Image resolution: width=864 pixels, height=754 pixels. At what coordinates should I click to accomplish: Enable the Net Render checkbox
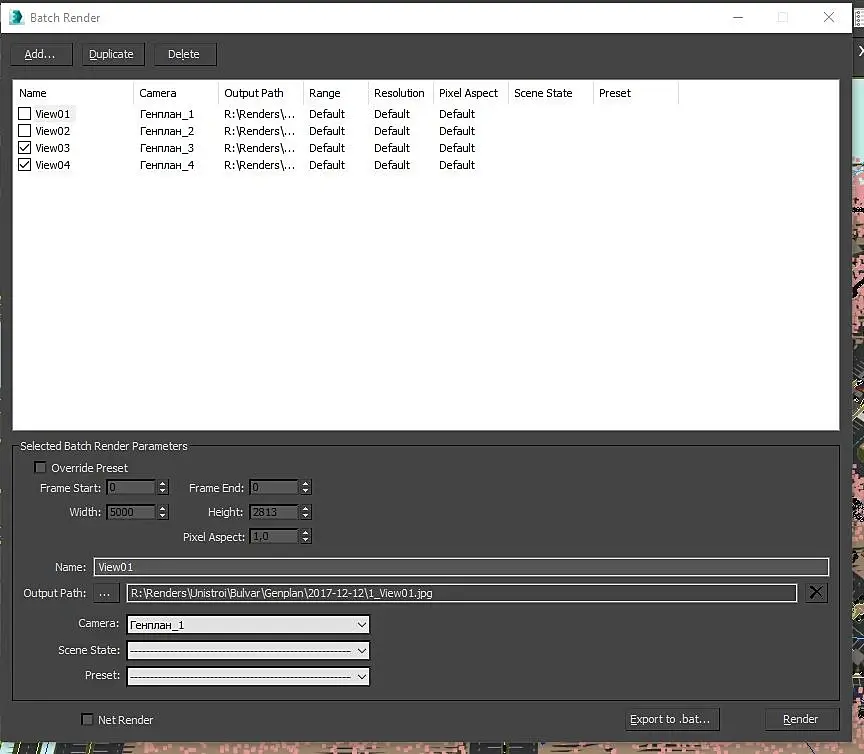(87, 719)
